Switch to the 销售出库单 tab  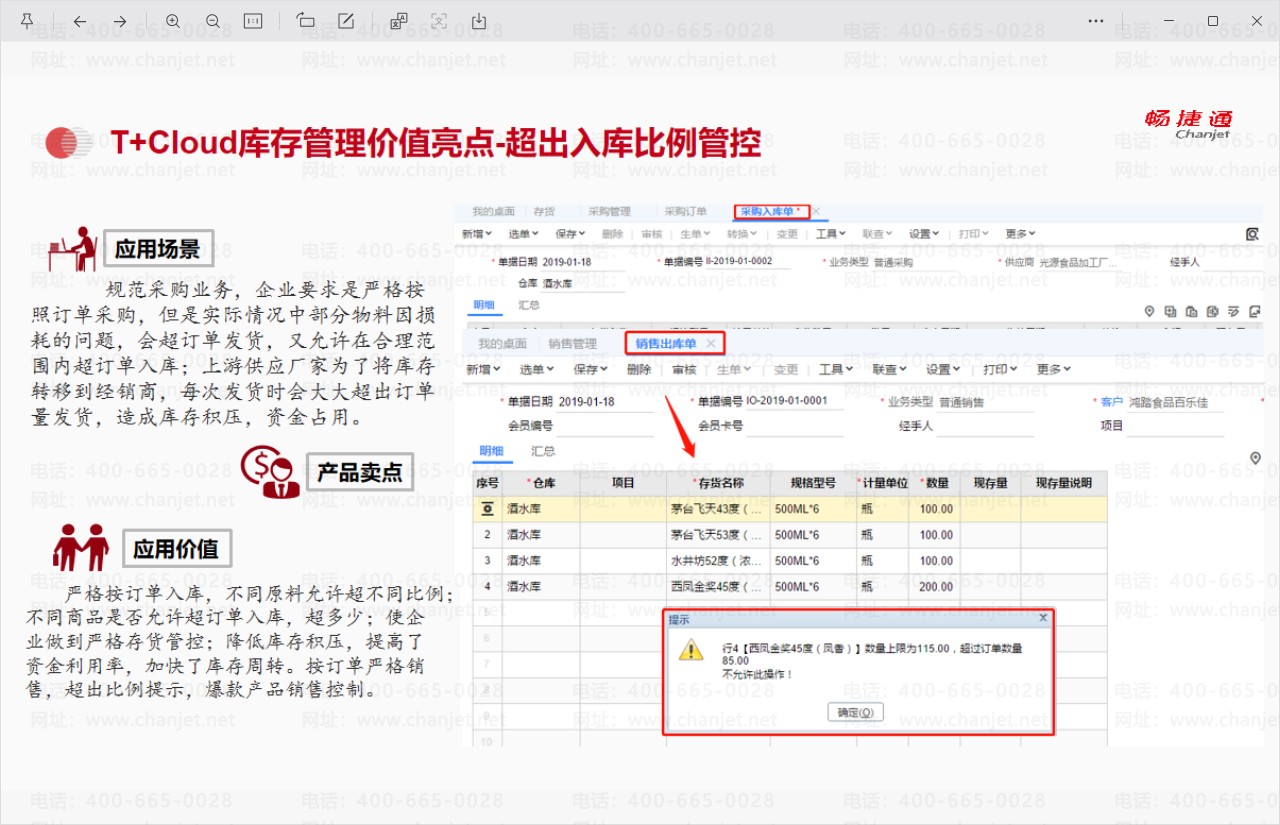coord(666,344)
